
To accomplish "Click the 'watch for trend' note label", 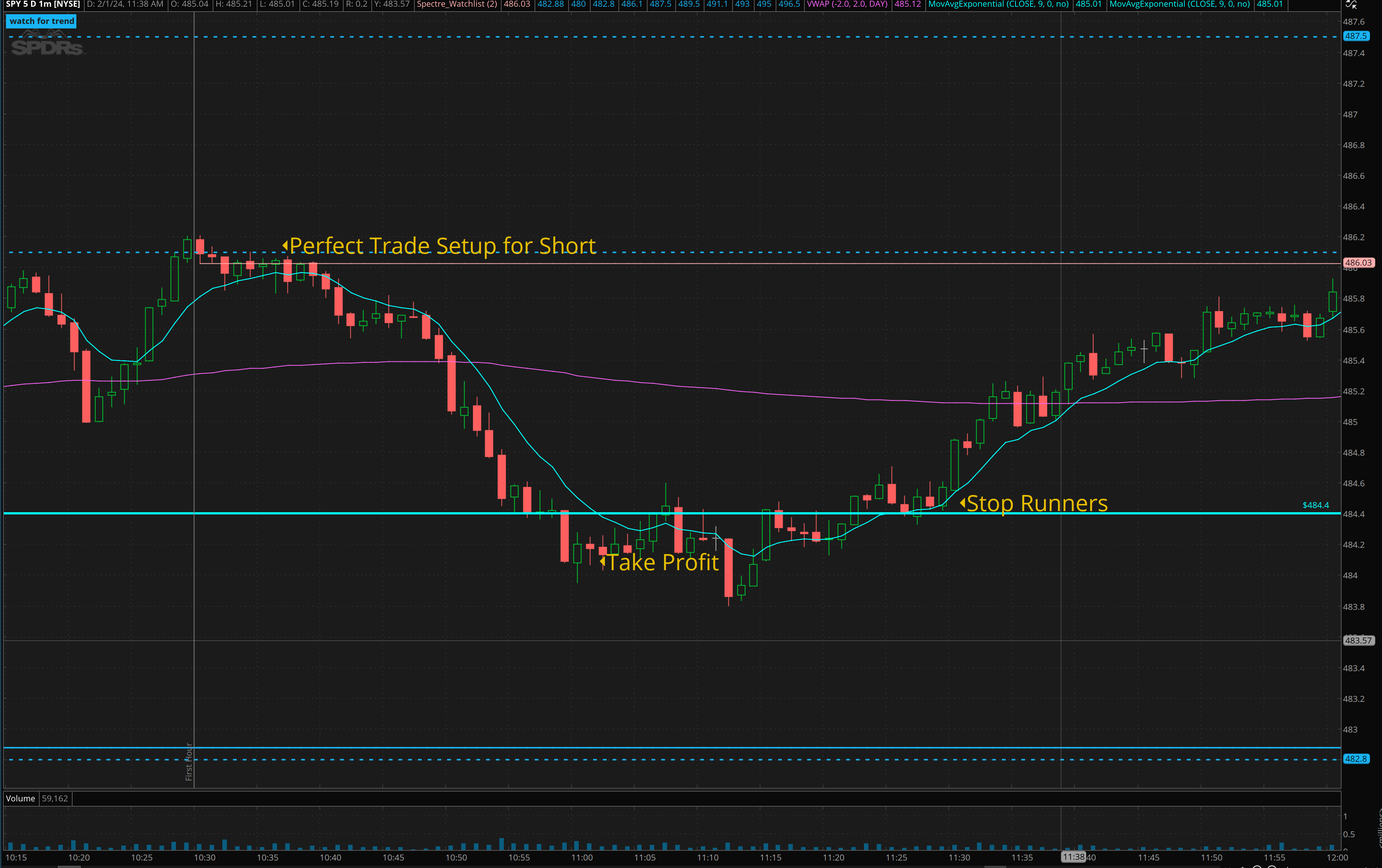I will click(42, 21).
